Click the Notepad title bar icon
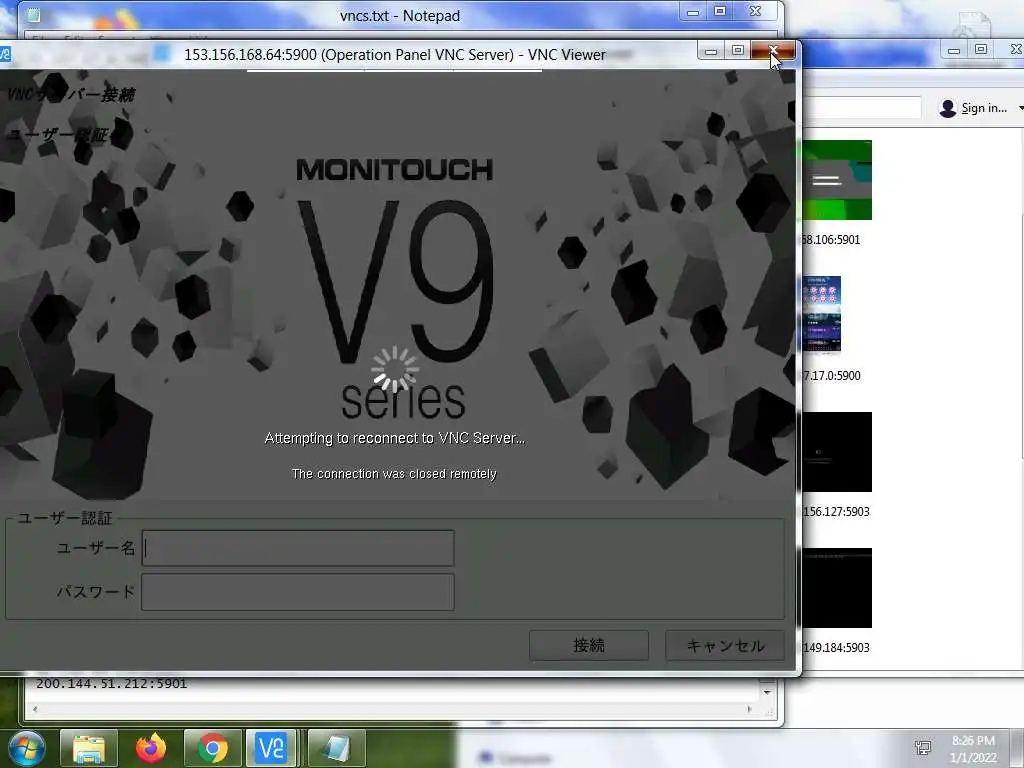 click(34, 14)
